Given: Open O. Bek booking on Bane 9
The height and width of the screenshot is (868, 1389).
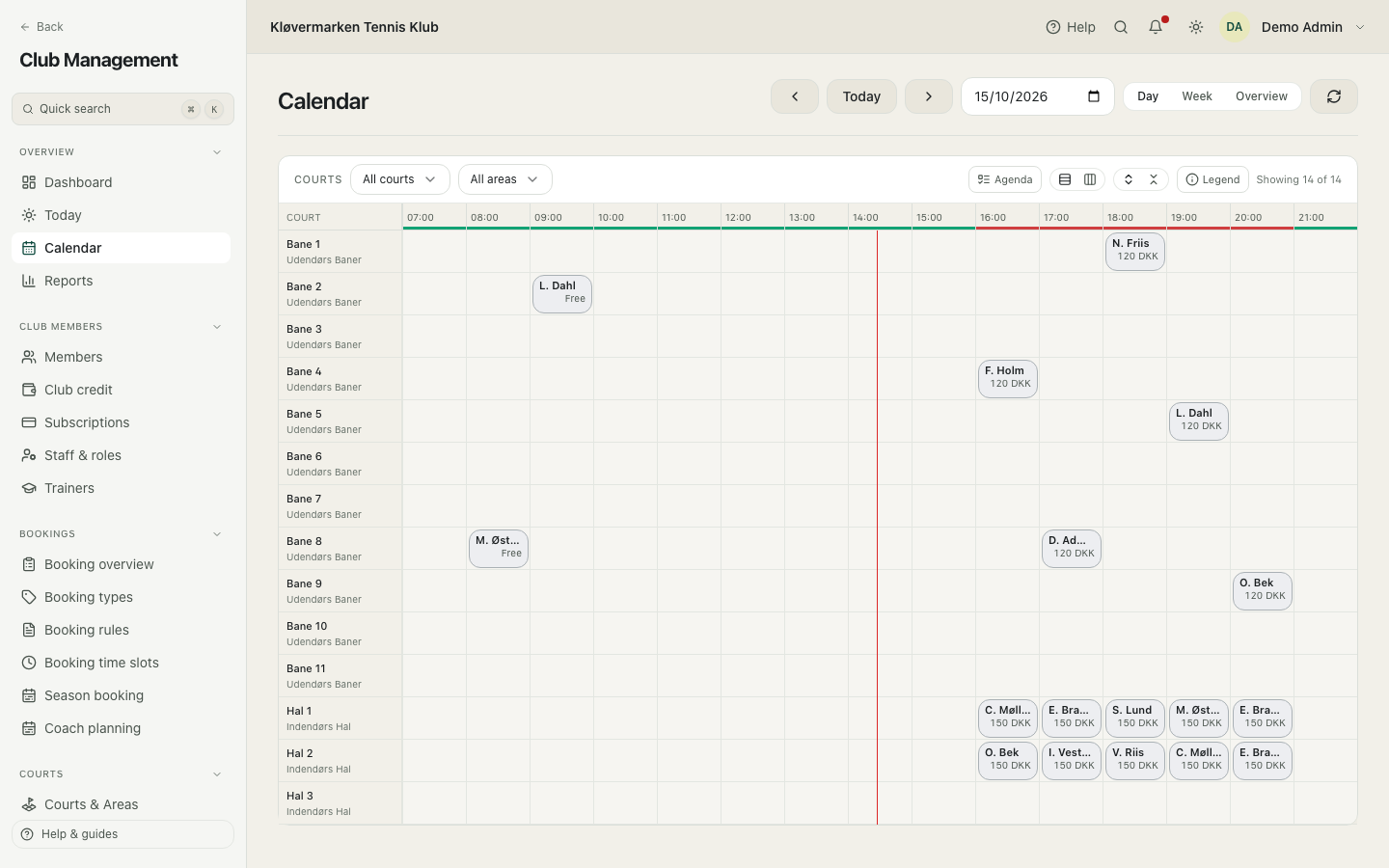Looking at the screenshot, I should click(x=1263, y=591).
